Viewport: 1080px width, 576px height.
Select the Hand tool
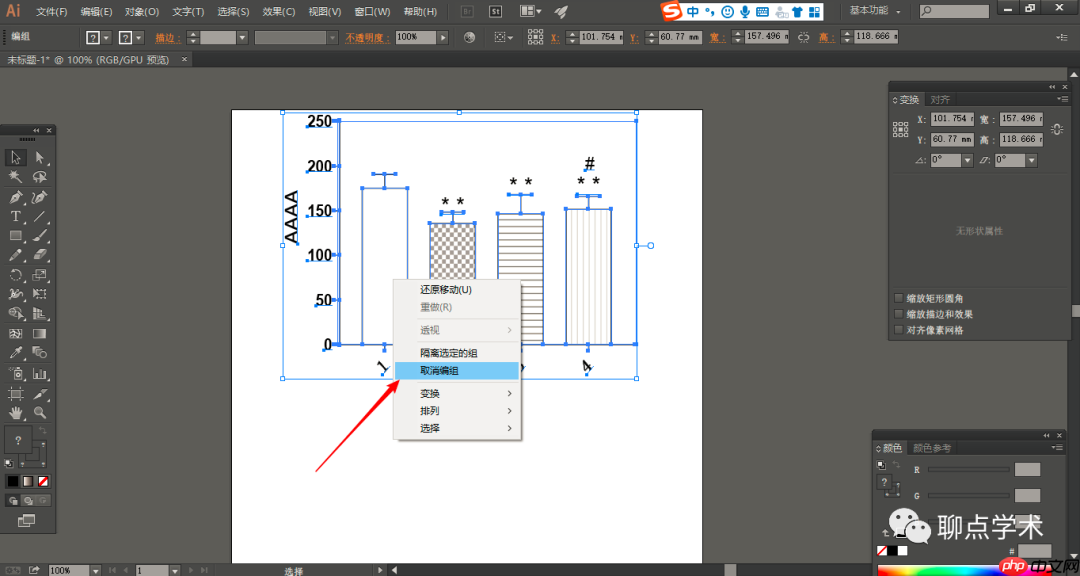[x=16, y=412]
